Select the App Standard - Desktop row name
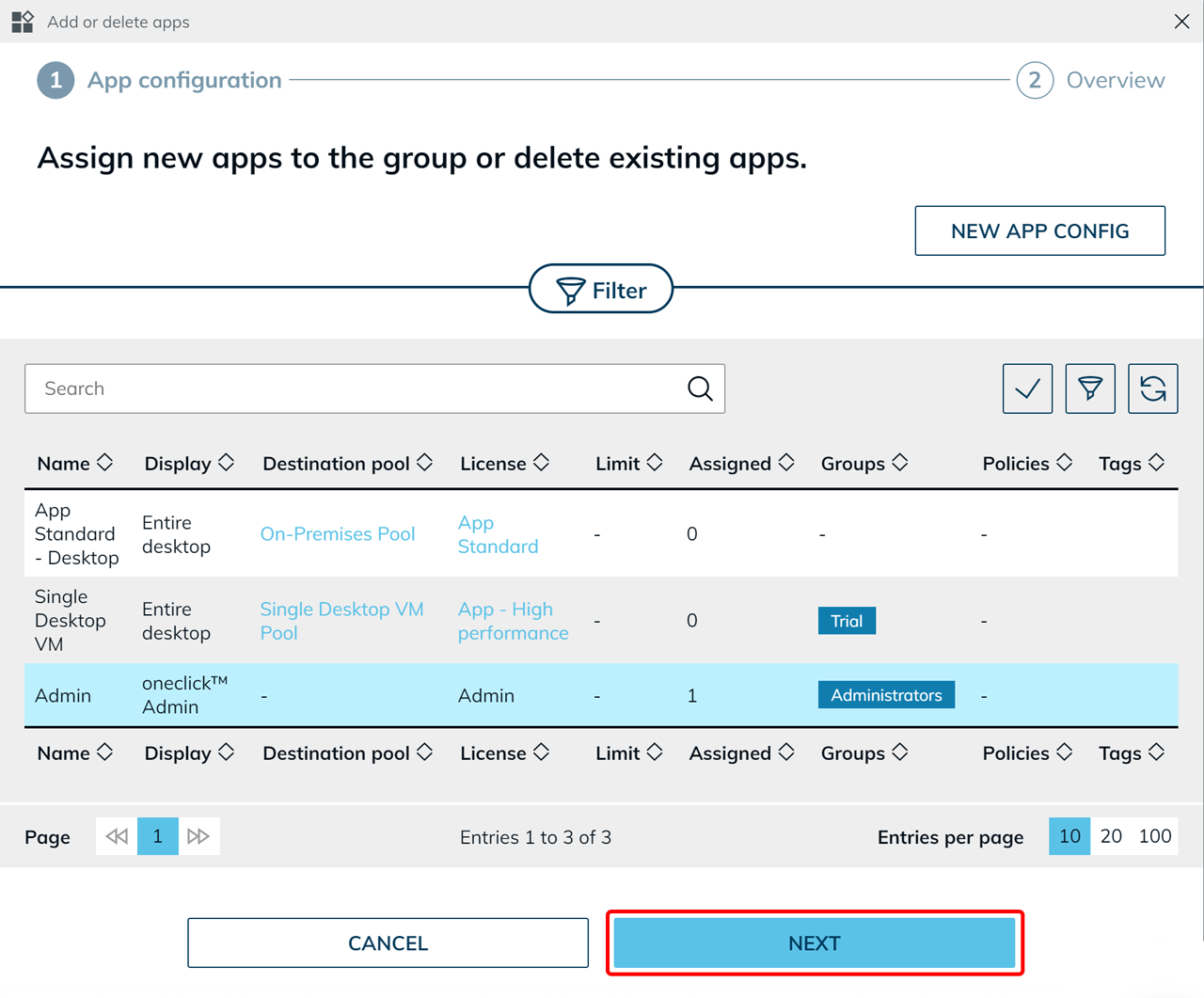The height and width of the screenshot is (998, 1204). [76, 533]
